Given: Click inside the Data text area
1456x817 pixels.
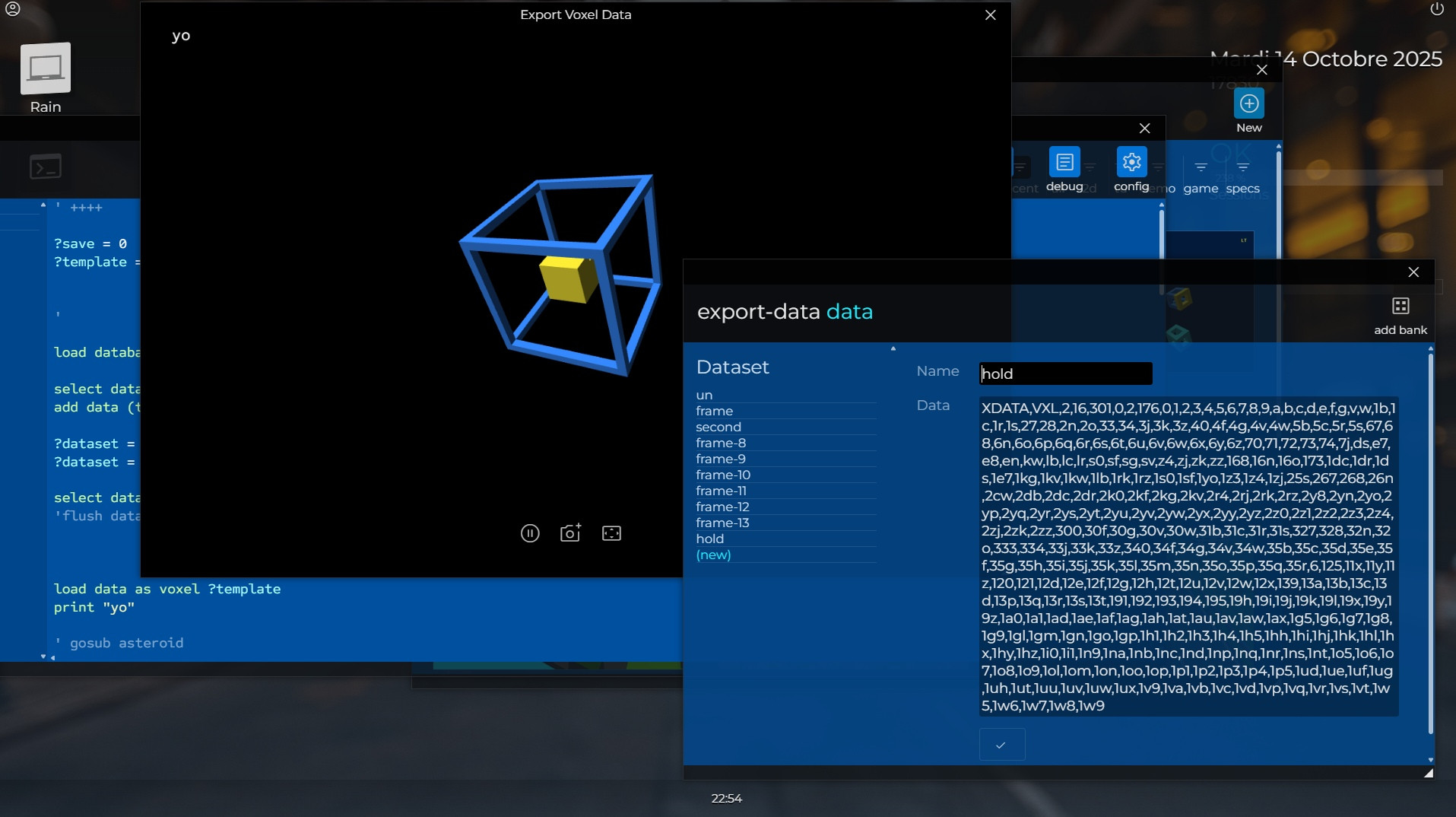Looking at the screenshot, I should 1188,556.
